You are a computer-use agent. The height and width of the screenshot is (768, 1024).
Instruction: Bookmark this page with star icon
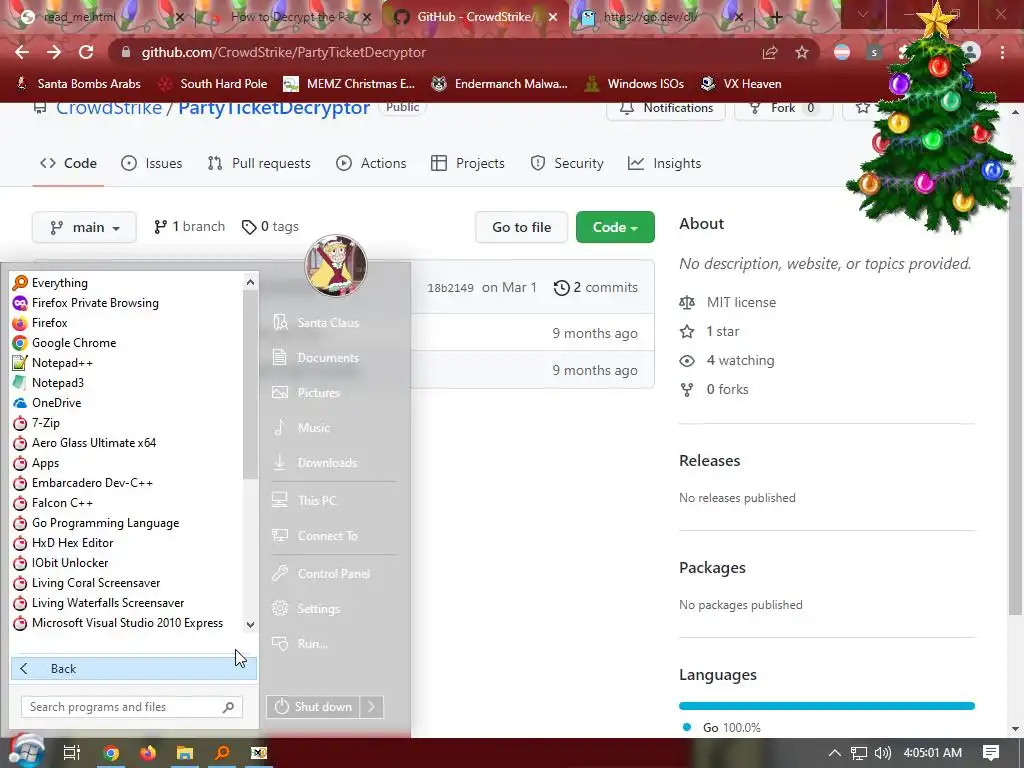pos(802,52)
